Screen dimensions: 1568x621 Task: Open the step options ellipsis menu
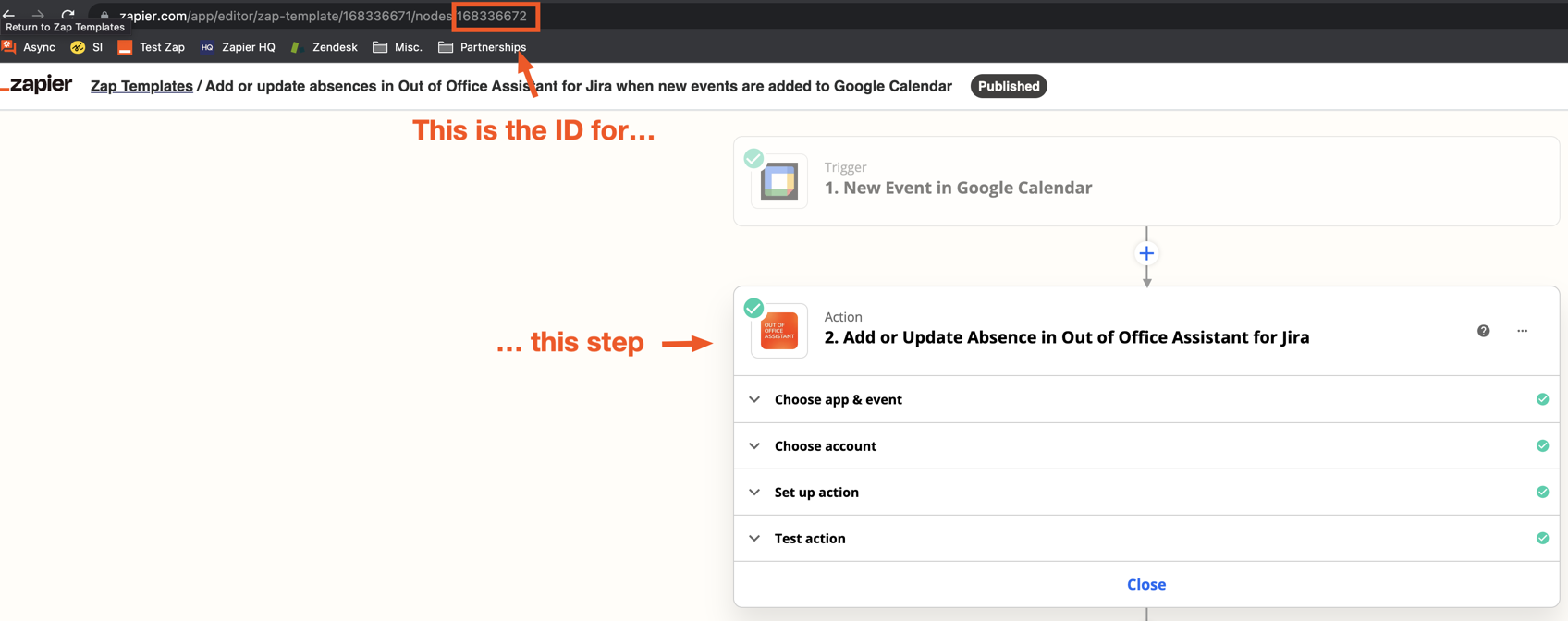(x=1523, y=331)
